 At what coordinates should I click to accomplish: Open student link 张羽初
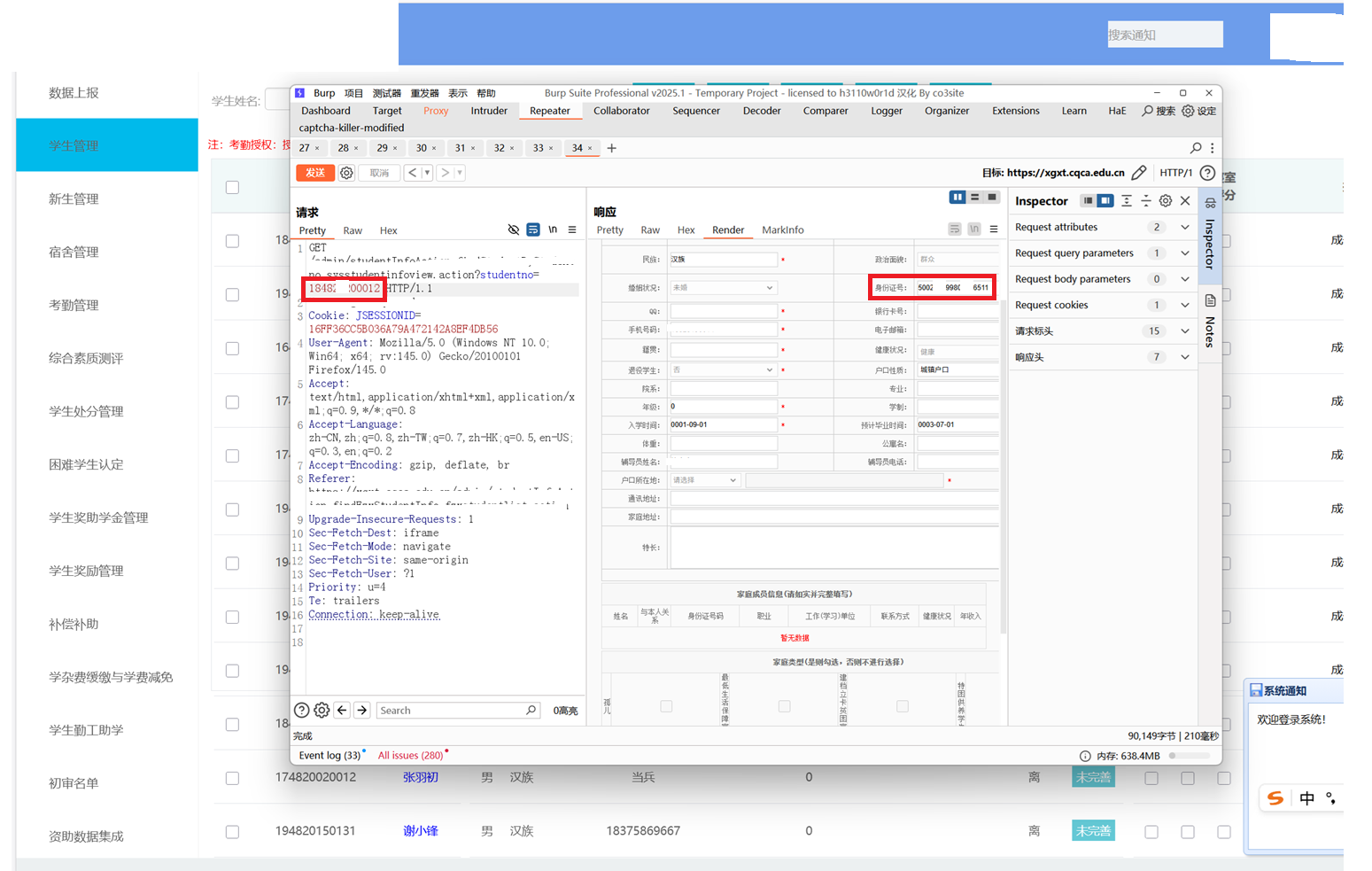click(420, 777)
